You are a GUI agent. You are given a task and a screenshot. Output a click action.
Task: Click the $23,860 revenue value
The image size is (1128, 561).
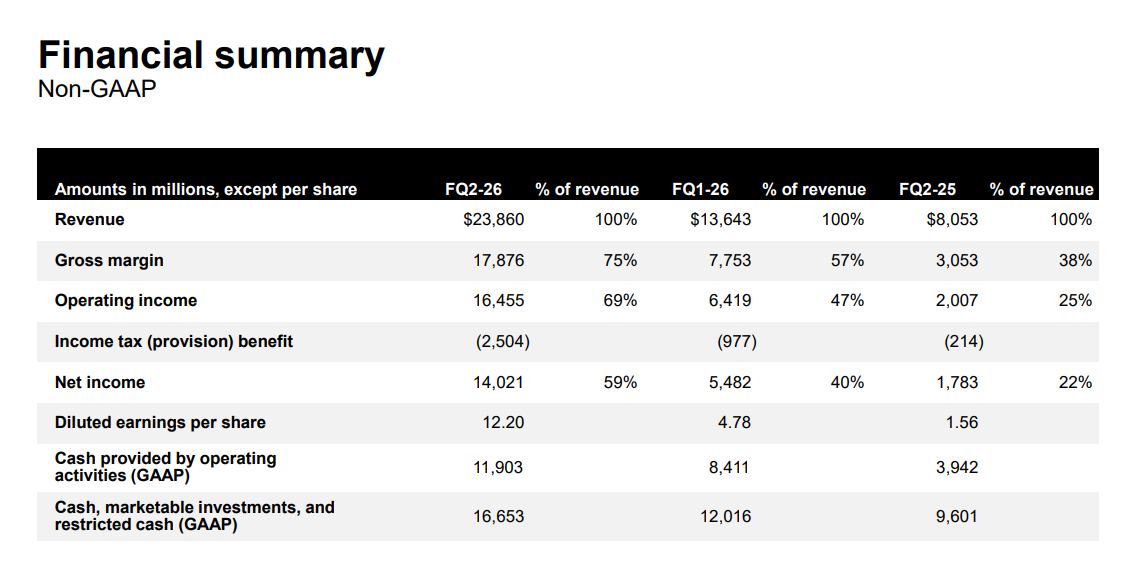pos(494,219)
